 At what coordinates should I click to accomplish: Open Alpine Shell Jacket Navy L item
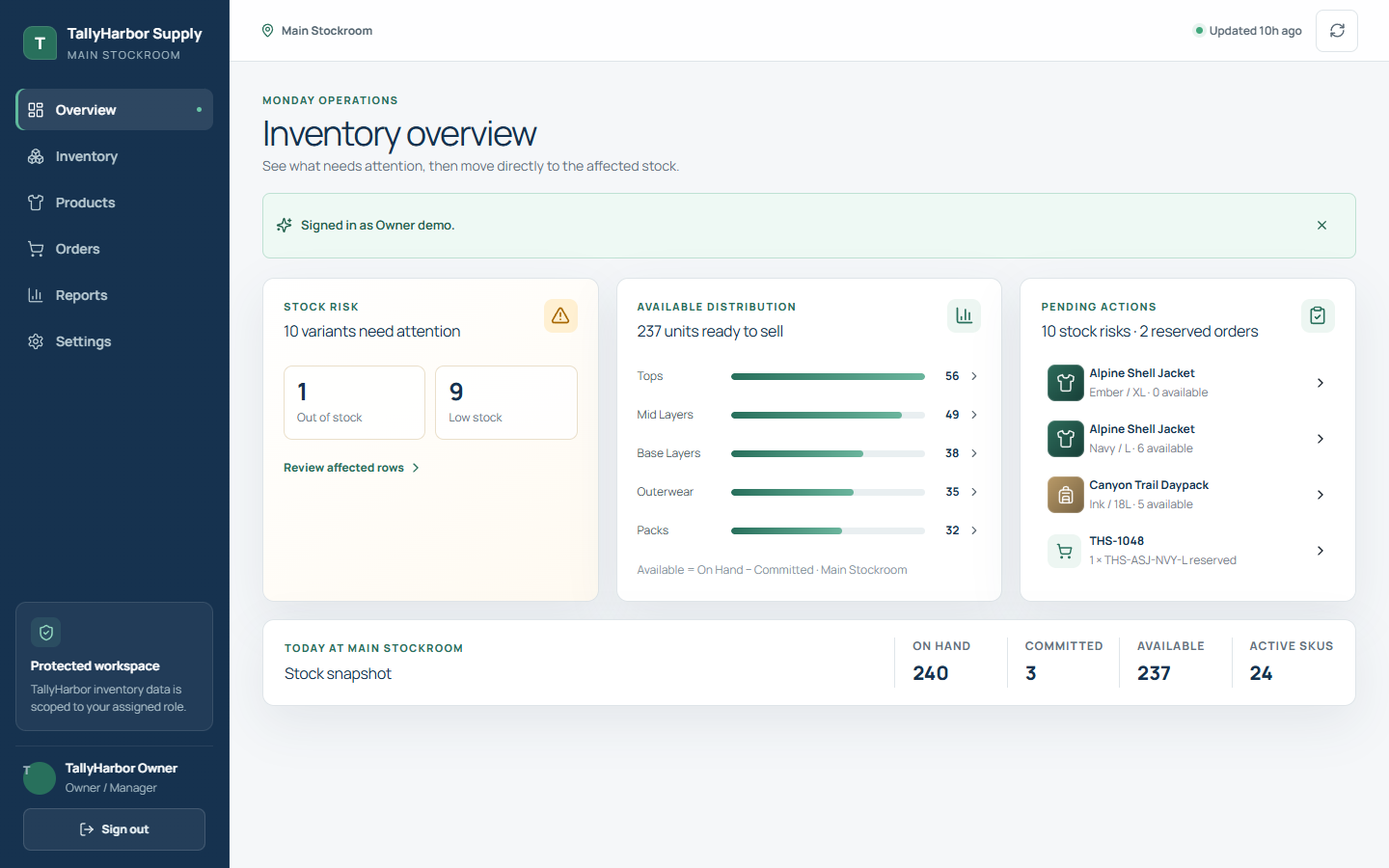point(1187,439)
